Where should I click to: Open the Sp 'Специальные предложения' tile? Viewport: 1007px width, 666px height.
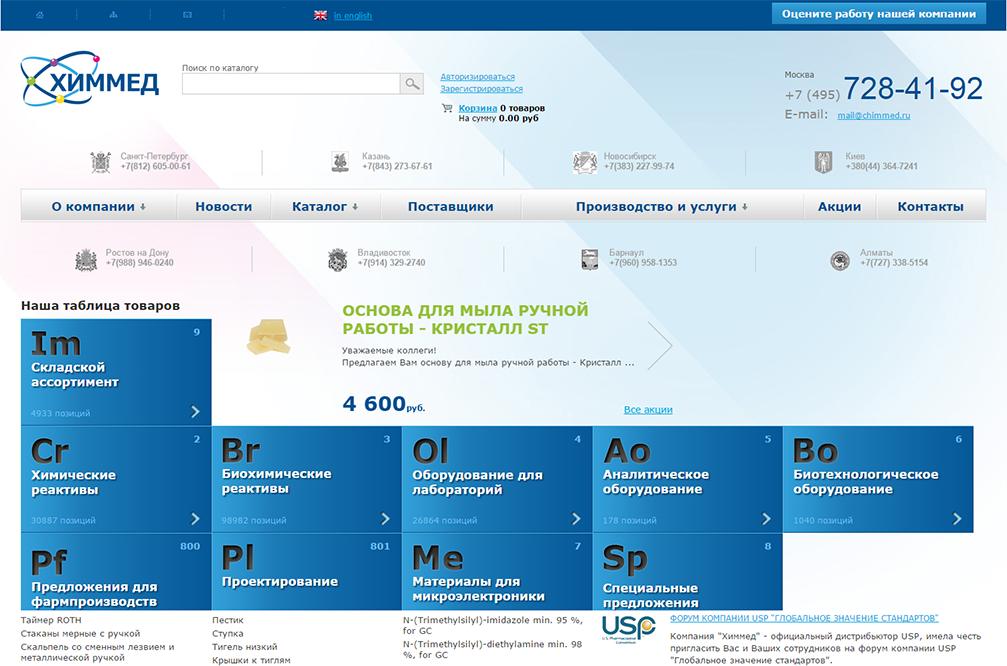pos(688,572)
